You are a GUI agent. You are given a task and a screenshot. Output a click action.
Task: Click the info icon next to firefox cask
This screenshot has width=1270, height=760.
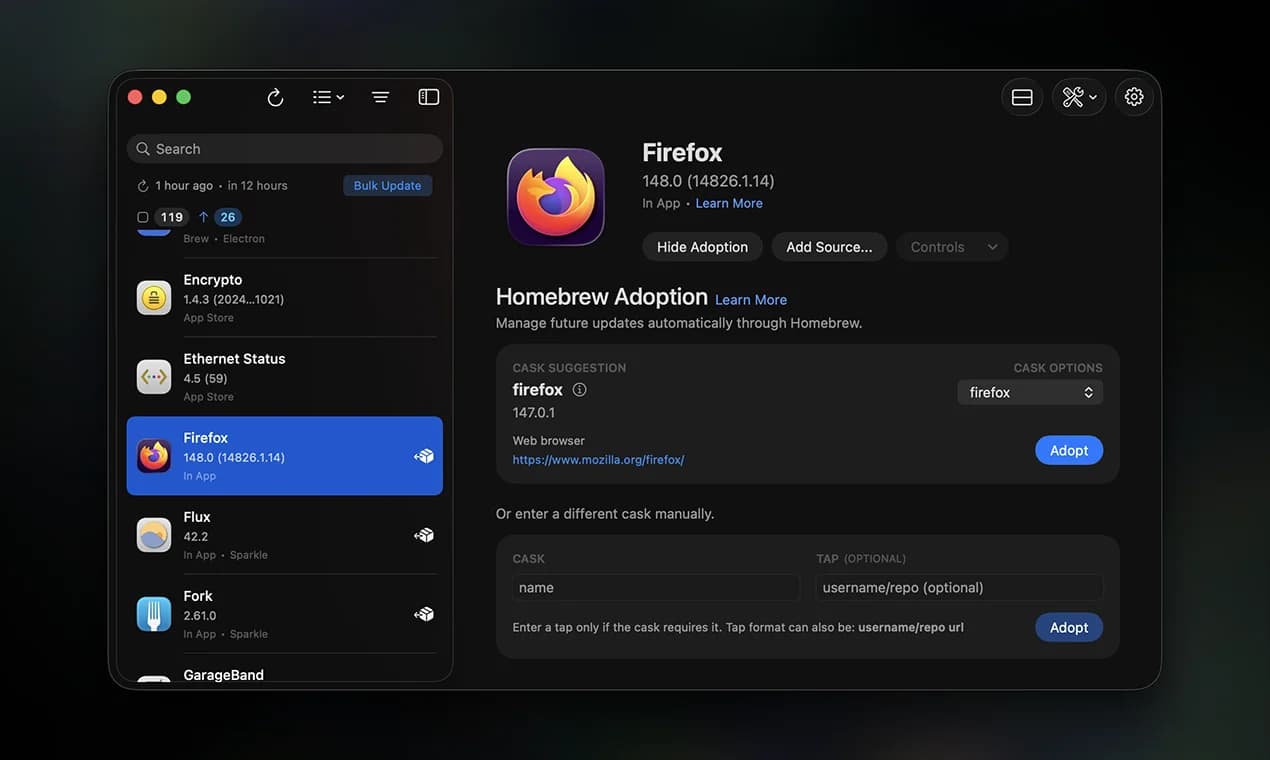[579, 389]
